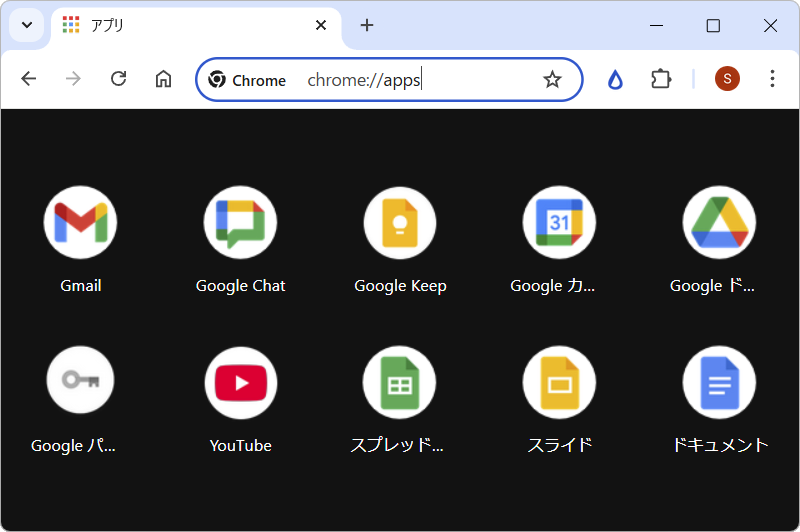The width and height of the screenshot is (800, 532).
Task: Open the Google Calendar app icon
Action: point(559,222)
